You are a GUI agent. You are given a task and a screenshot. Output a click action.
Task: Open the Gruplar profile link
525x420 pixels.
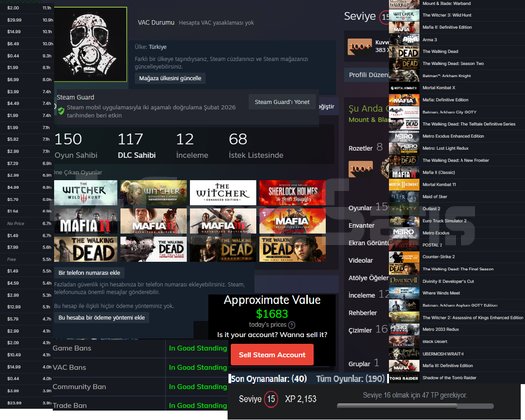tap(359, 364)
